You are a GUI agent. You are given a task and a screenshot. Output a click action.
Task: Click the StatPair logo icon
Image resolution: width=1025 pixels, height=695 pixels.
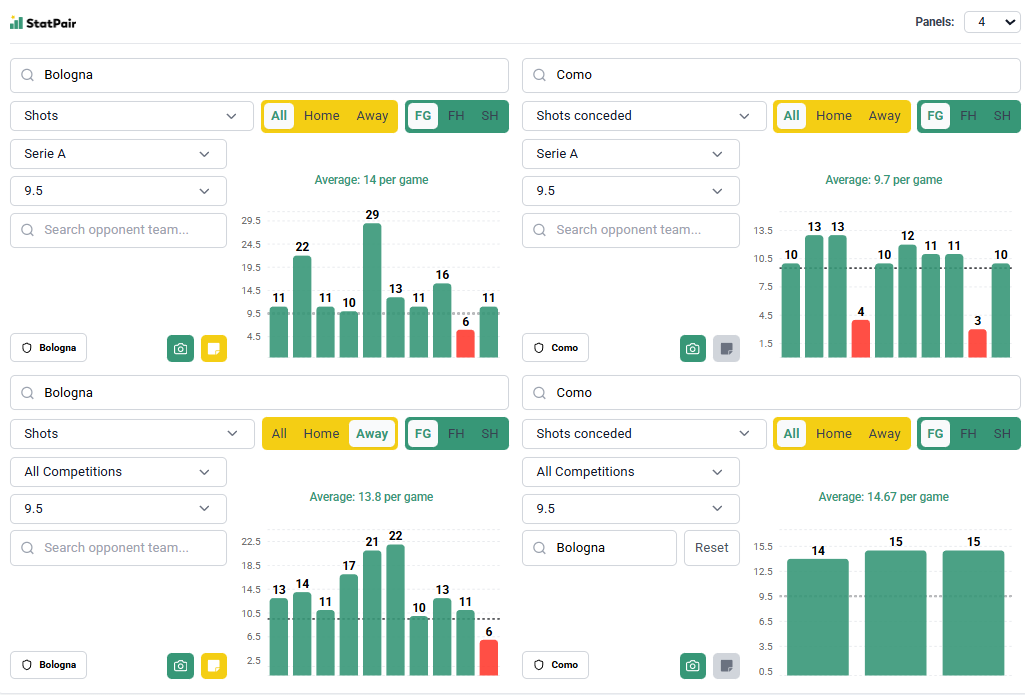[16, 22]
